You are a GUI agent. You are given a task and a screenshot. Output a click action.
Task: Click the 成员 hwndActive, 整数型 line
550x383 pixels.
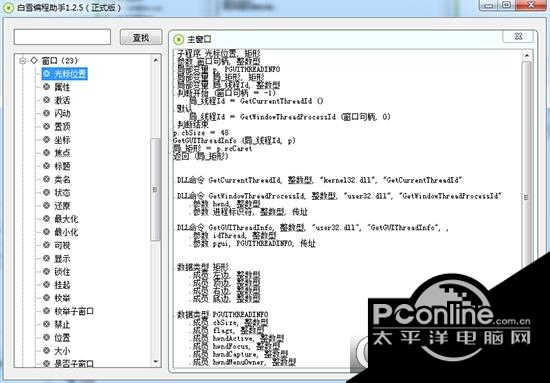pyautogui.click(x=238, y=338)
